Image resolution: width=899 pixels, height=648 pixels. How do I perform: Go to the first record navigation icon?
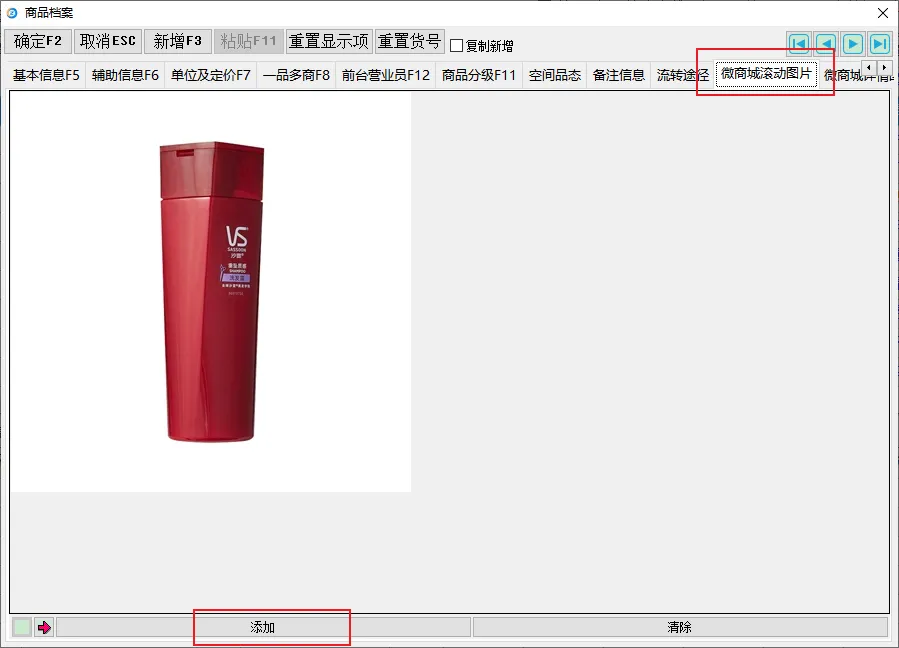click(799, 44)
